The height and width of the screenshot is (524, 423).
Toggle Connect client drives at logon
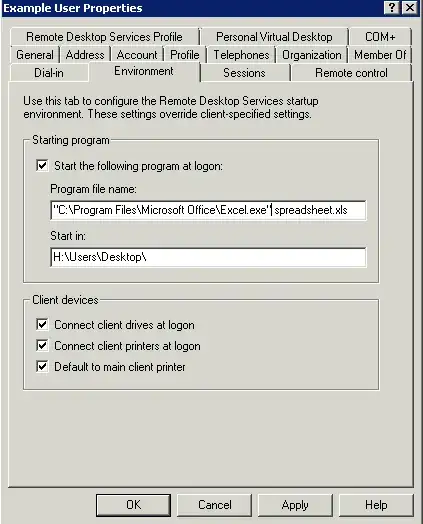(x=42, y=324)
